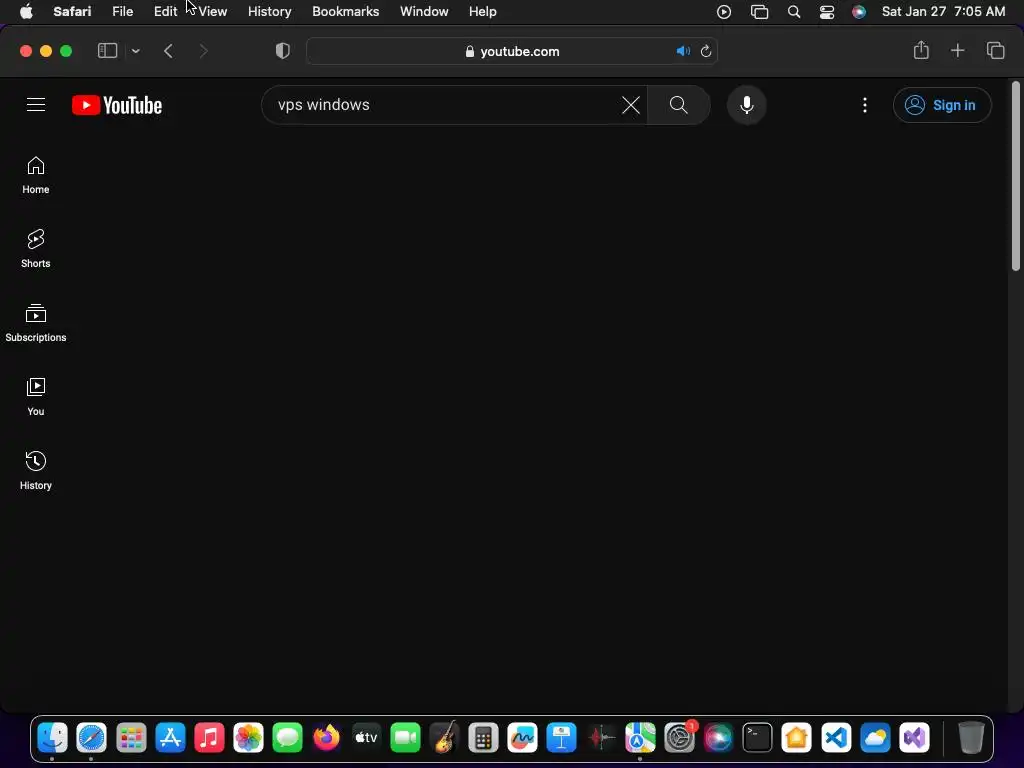Open Shorts in sidebar
This screenshot has height=768, width=1024.
pyautogui.click(x=36, y=249)
